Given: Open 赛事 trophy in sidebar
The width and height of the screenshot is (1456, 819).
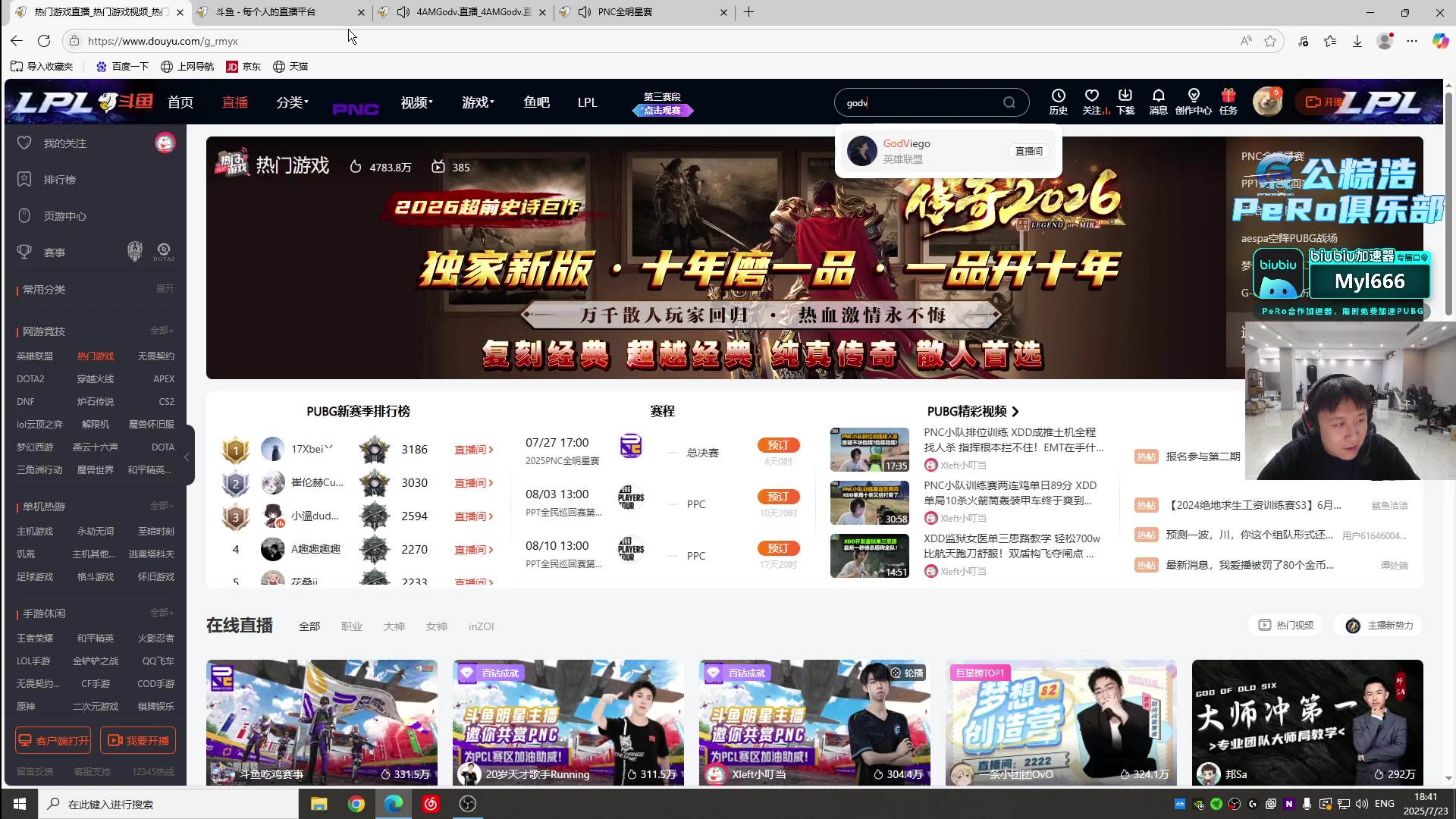Looking at the screenshot, I should 54,253.
